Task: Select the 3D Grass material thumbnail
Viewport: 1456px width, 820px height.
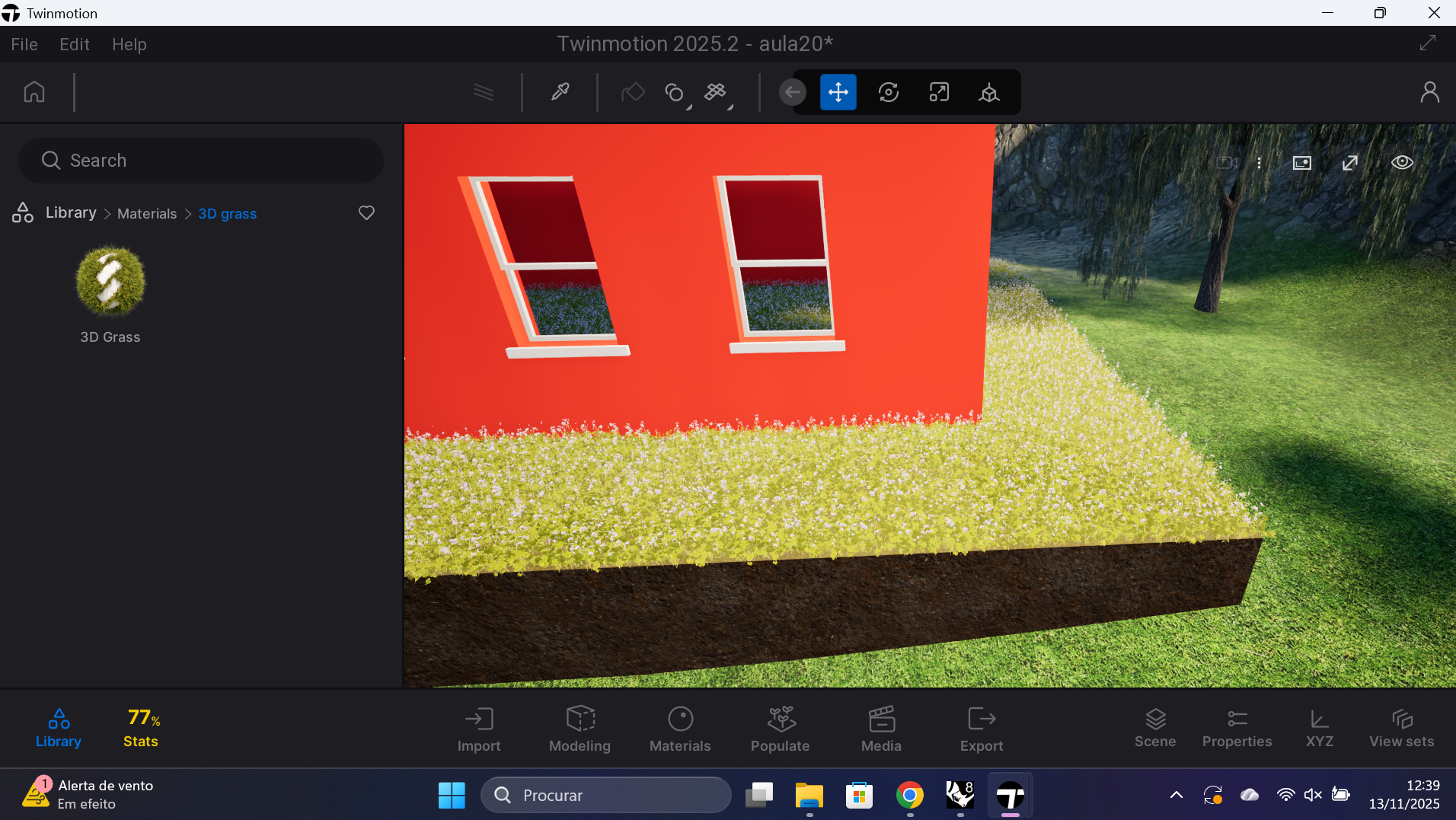Action: tap(110, 281)
